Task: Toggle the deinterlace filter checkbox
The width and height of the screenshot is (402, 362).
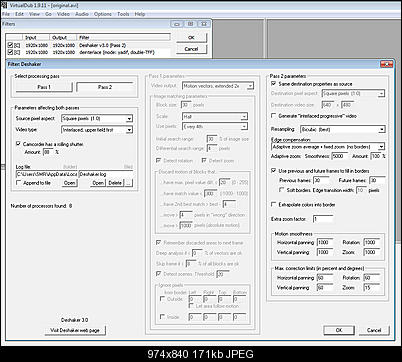Action: point(10,52)
